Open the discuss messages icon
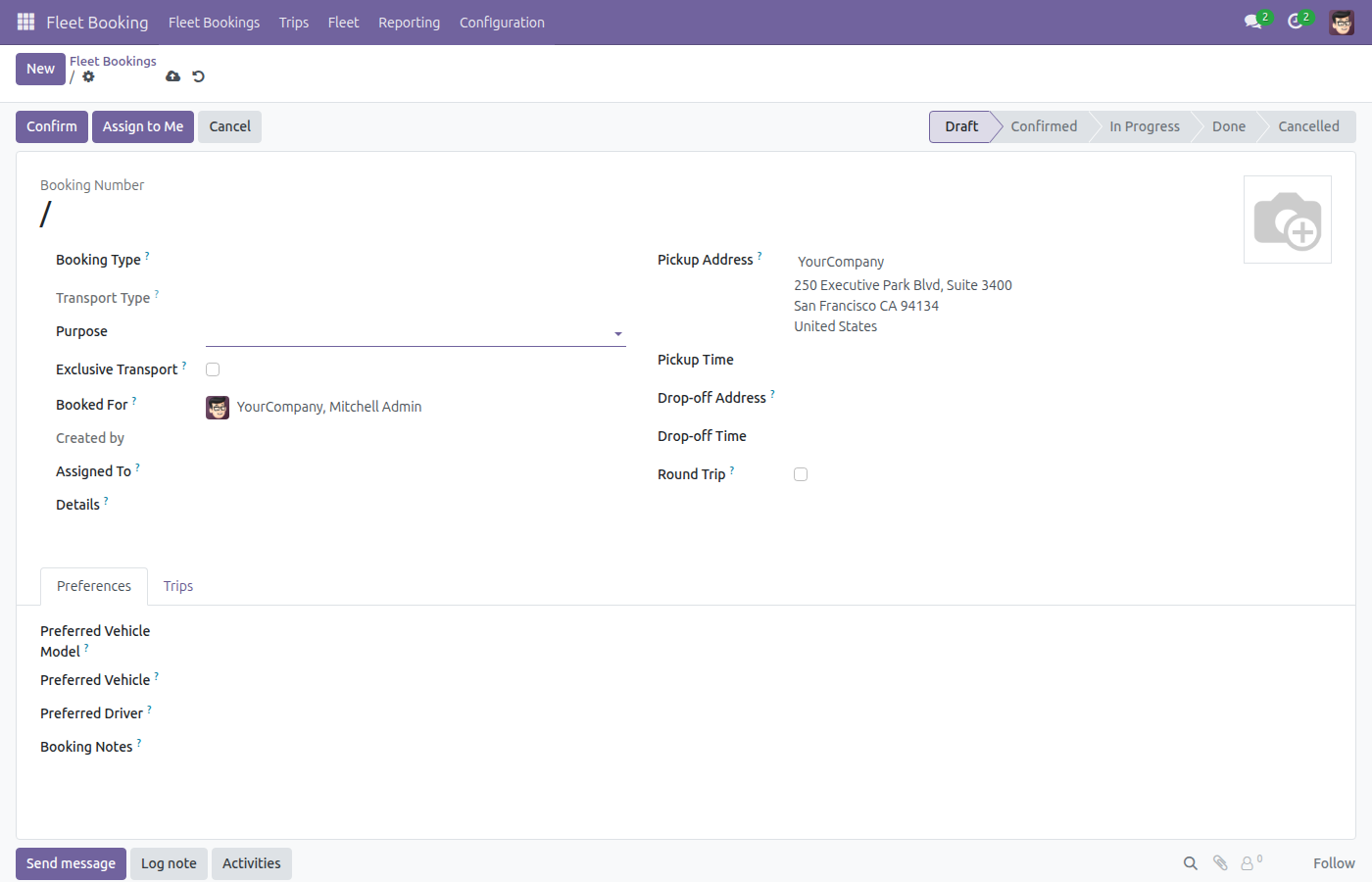 tap(1252, 22)
